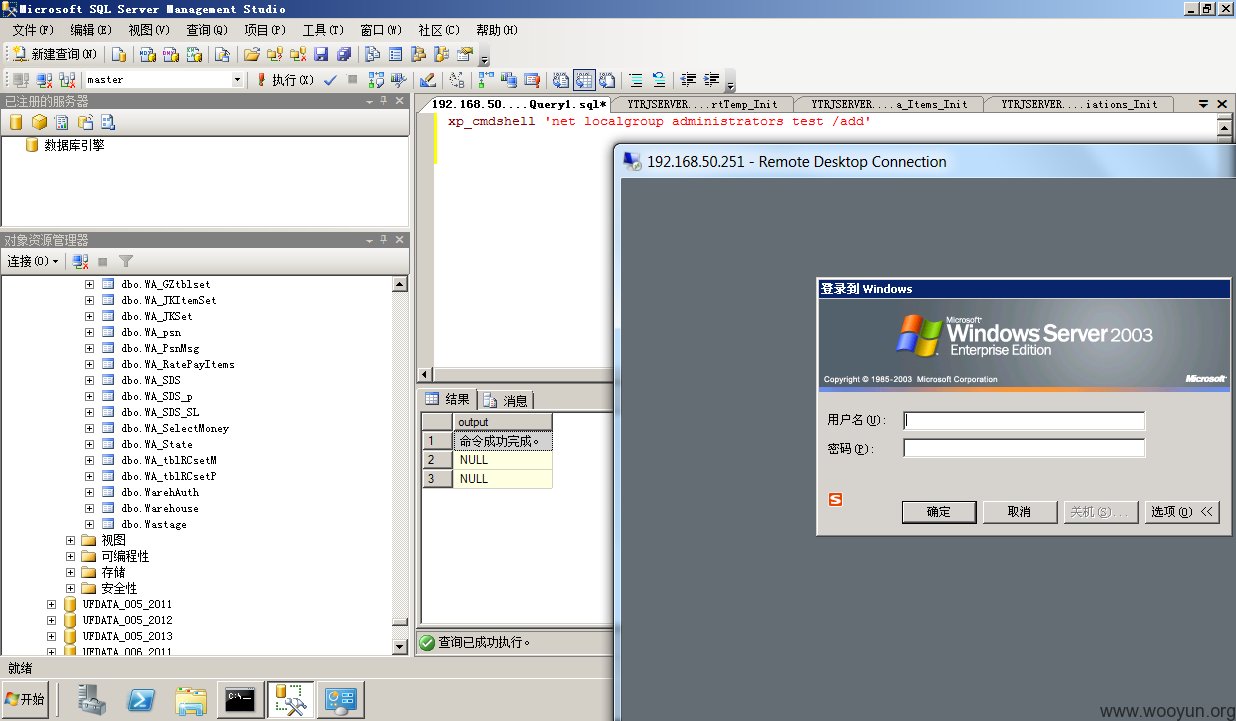Click the scroll-up arrow in Object Explorer

pyautogui.click(x=400, y=284)
